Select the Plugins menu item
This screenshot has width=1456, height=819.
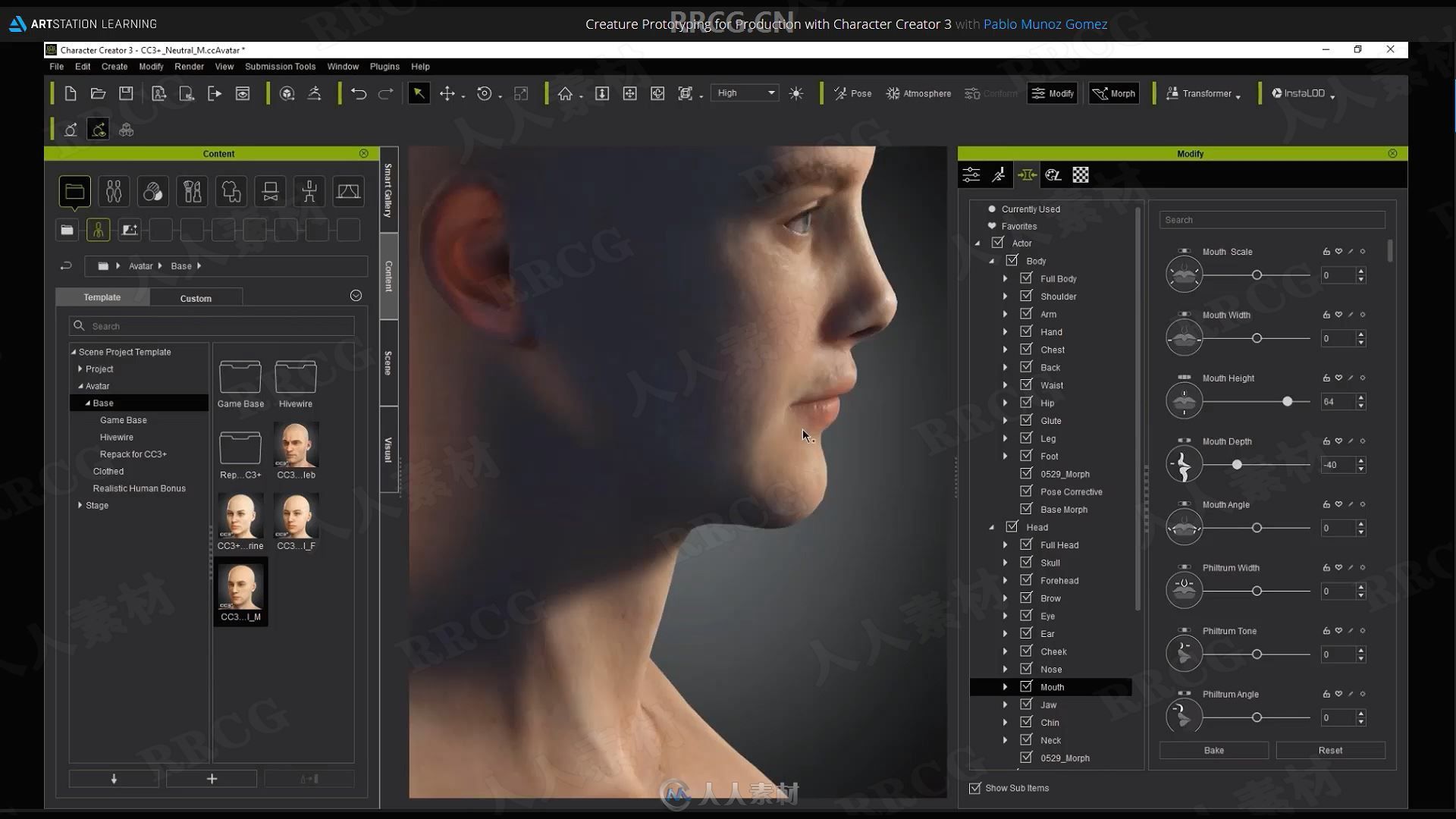point(383,66)
